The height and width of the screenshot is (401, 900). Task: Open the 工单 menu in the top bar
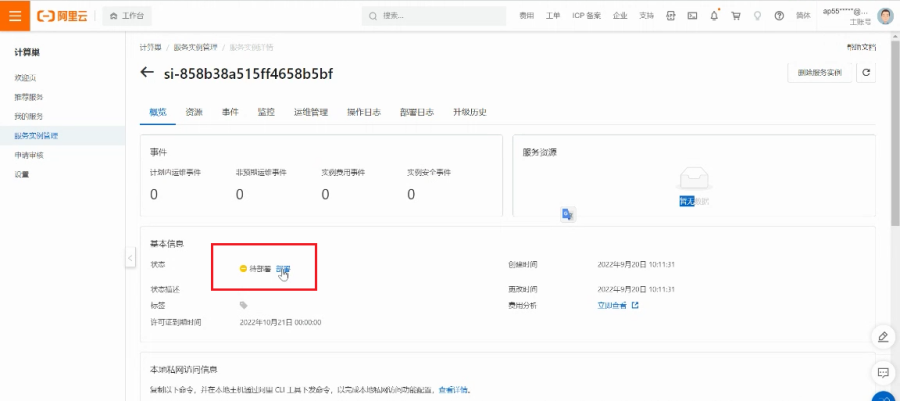click(x=553, y=16)
